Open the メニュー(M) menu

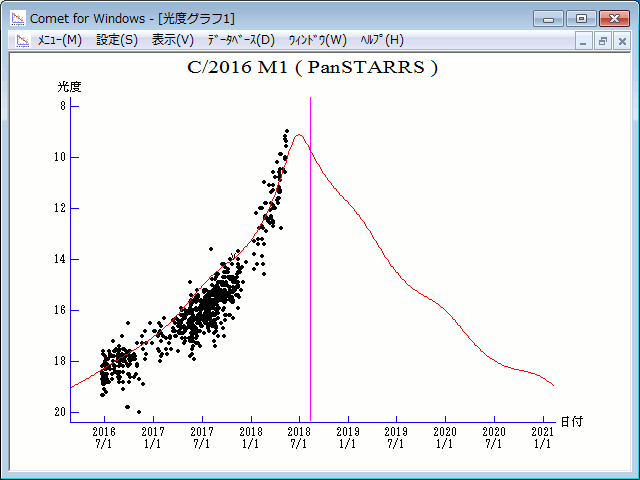coord(59,40)
